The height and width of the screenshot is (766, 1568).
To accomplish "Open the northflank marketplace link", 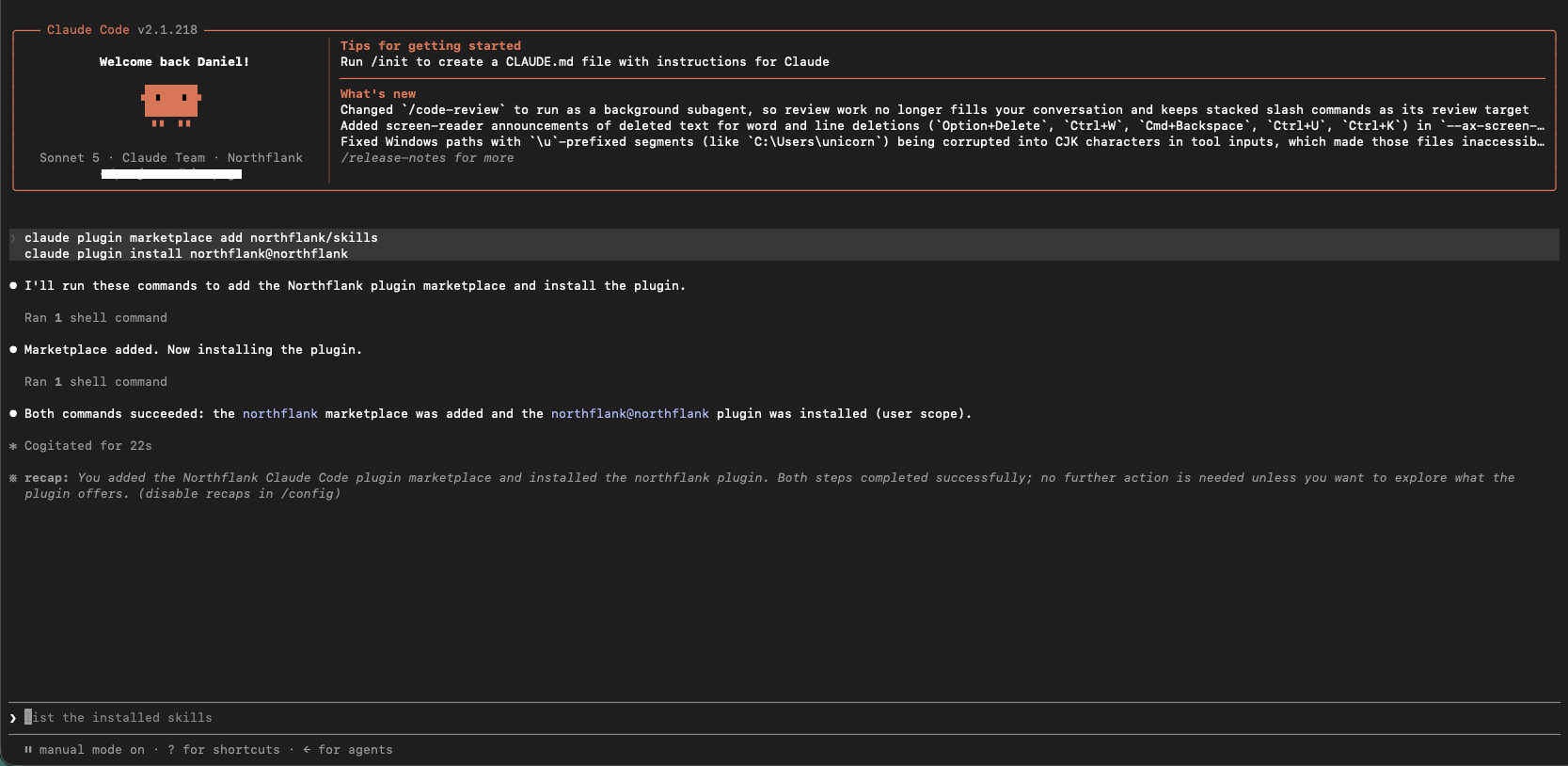I will (280, 414).
